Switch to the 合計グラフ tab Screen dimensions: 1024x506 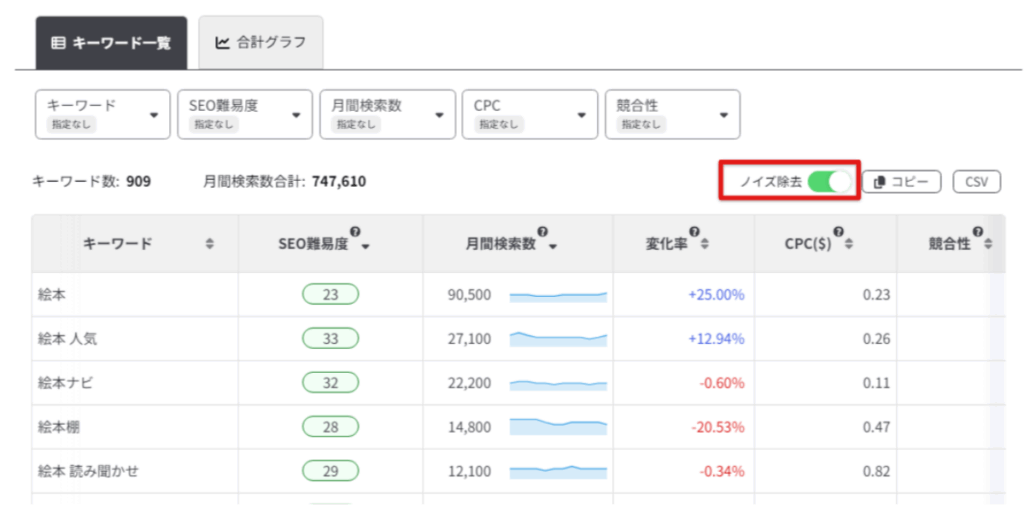(260, 43)
